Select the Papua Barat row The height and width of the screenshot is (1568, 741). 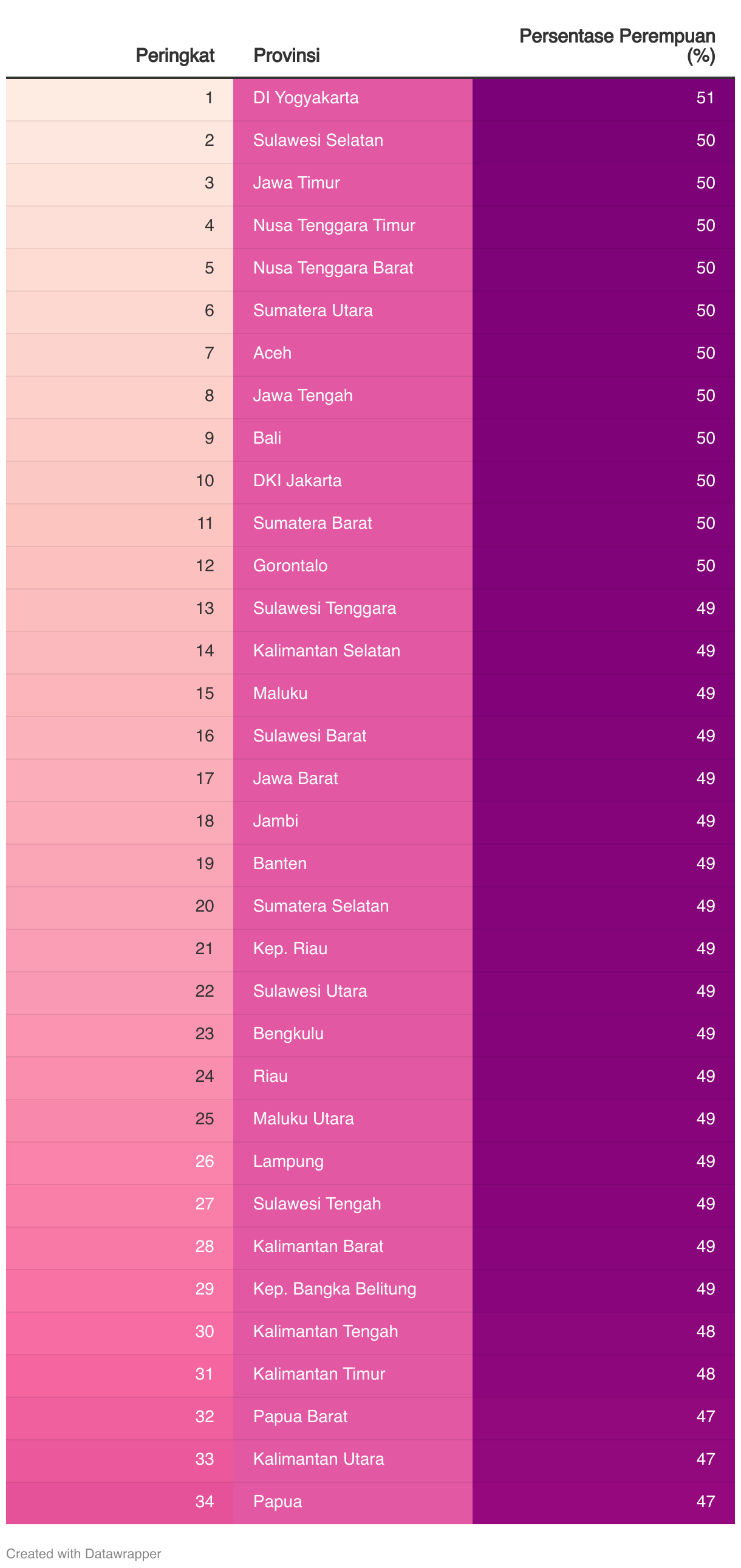(x=370, y=1418)
